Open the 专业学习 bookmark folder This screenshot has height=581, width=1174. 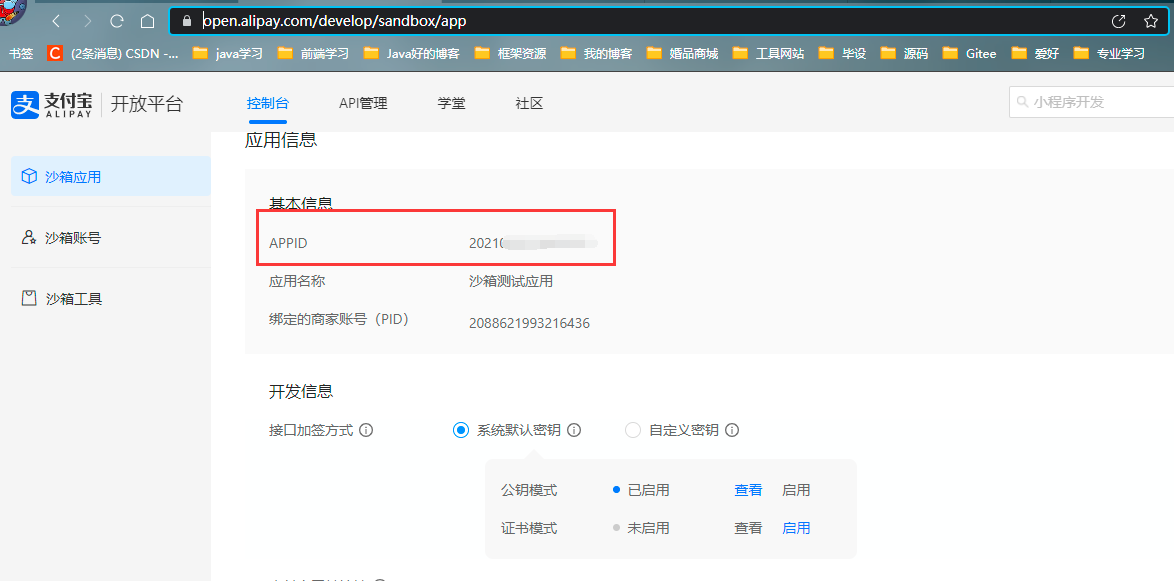point(1109,53)
